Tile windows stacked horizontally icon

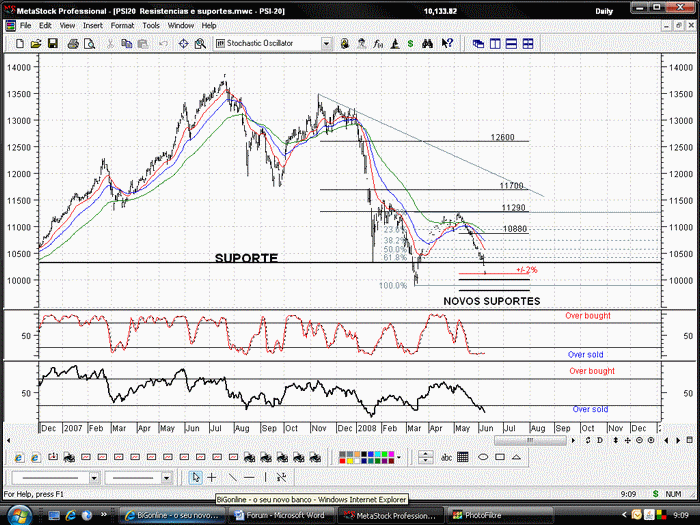point(512,44)
